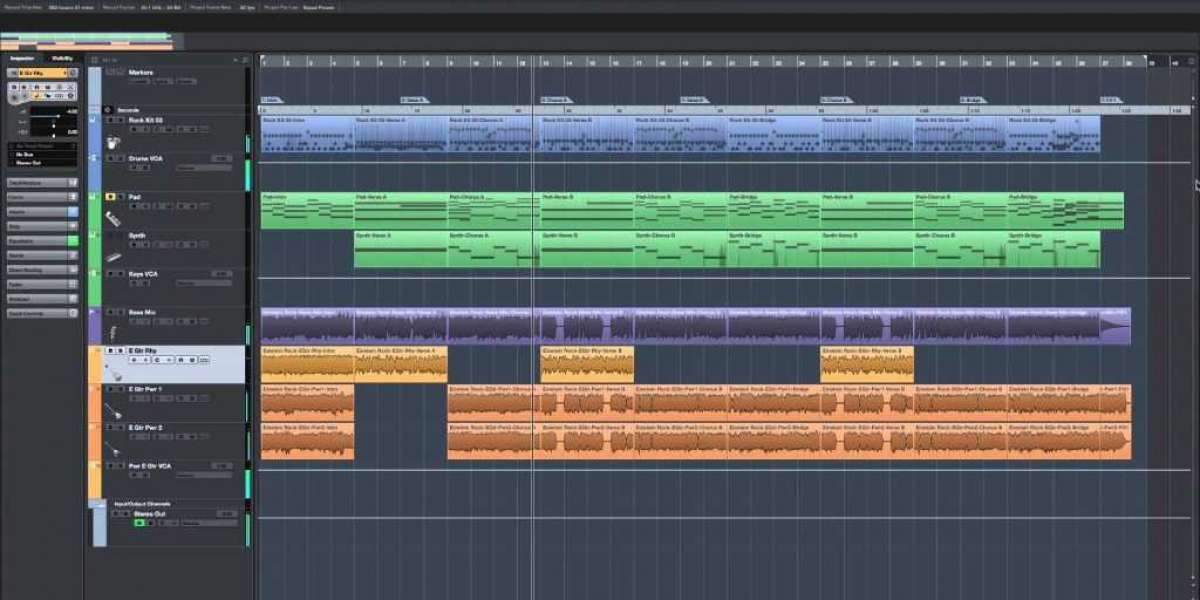Open the E Gtr Rty track name dropdown in inspector
This screenshot has height=600, width=1200.
[40, 73]
